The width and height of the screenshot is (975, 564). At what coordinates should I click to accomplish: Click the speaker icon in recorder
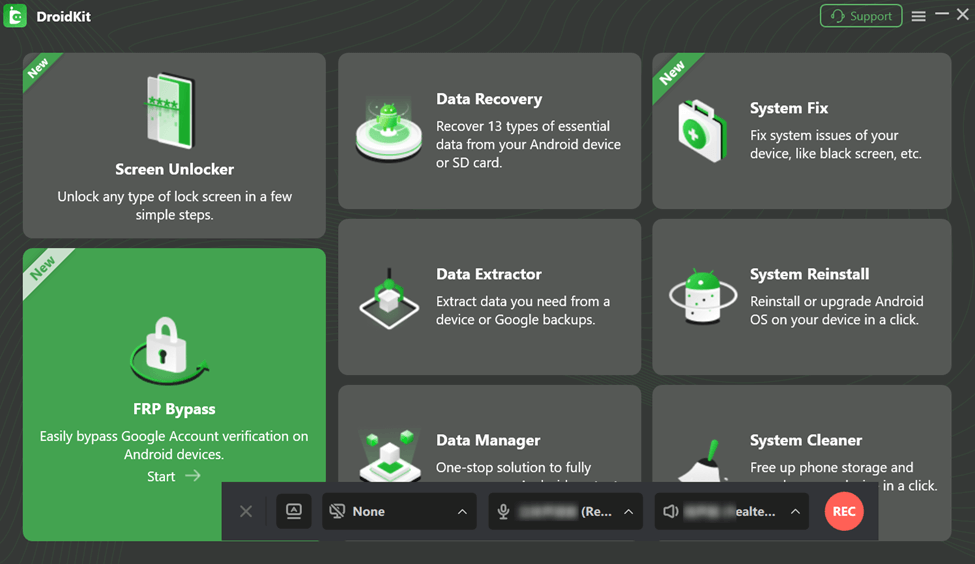pos(670,511)
